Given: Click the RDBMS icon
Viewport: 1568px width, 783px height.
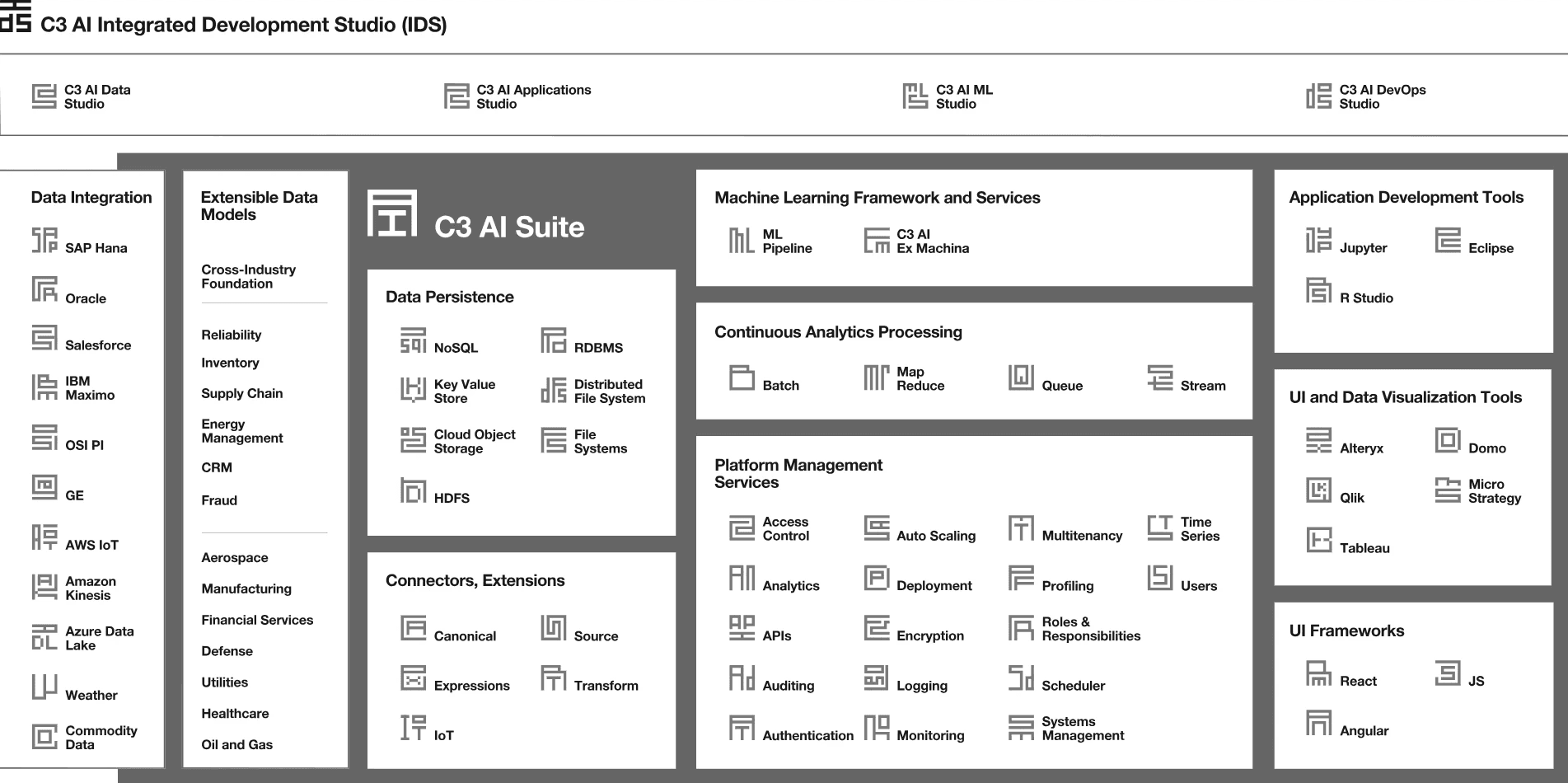Looking at the screenshot, I should (x=554, y=340).
